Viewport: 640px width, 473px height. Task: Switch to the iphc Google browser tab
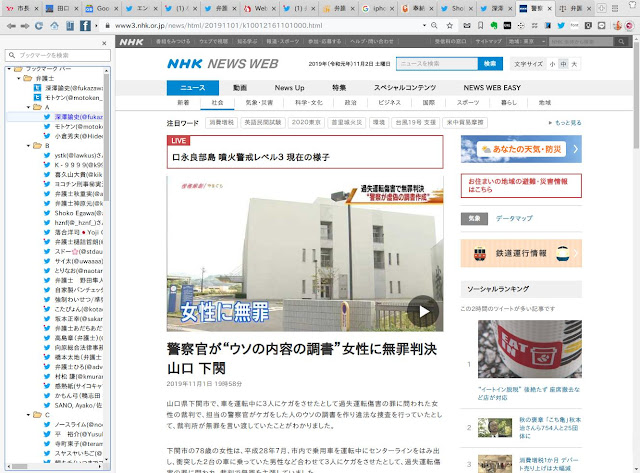click(x=378, y=8)
